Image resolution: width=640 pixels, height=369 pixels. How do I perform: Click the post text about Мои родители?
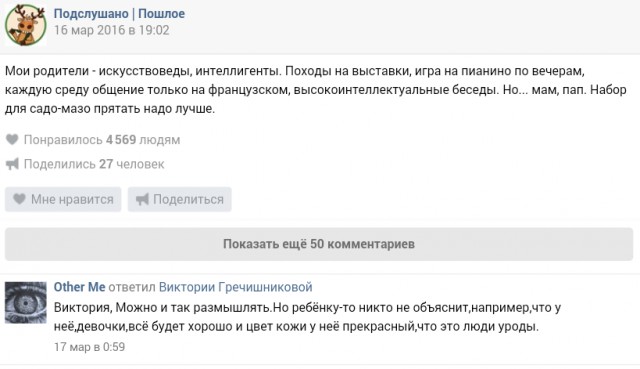(x=316, y=90)
